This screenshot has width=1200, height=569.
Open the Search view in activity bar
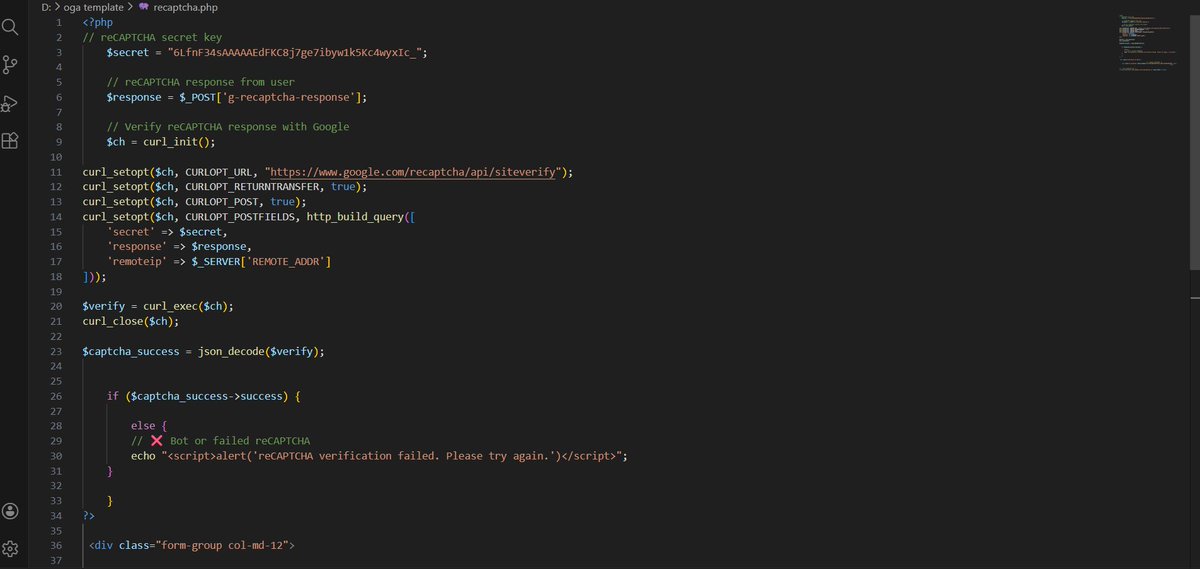coord(10,26)
